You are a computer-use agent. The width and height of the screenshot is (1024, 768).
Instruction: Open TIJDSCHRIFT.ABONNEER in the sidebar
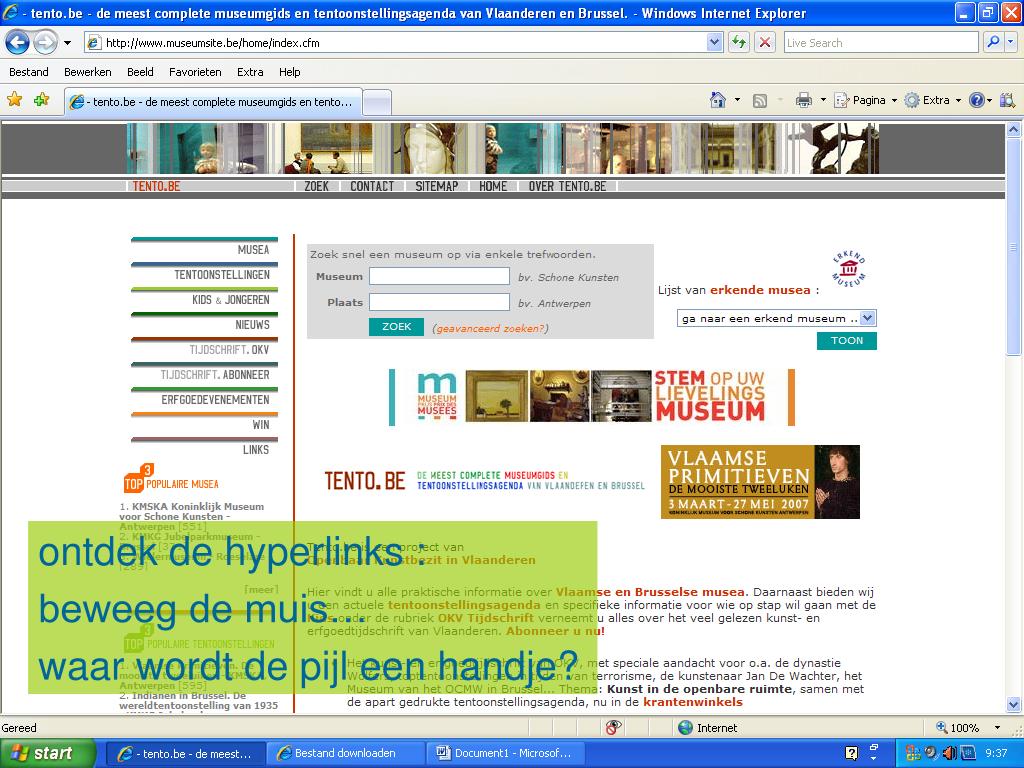(x=215, y=375)
